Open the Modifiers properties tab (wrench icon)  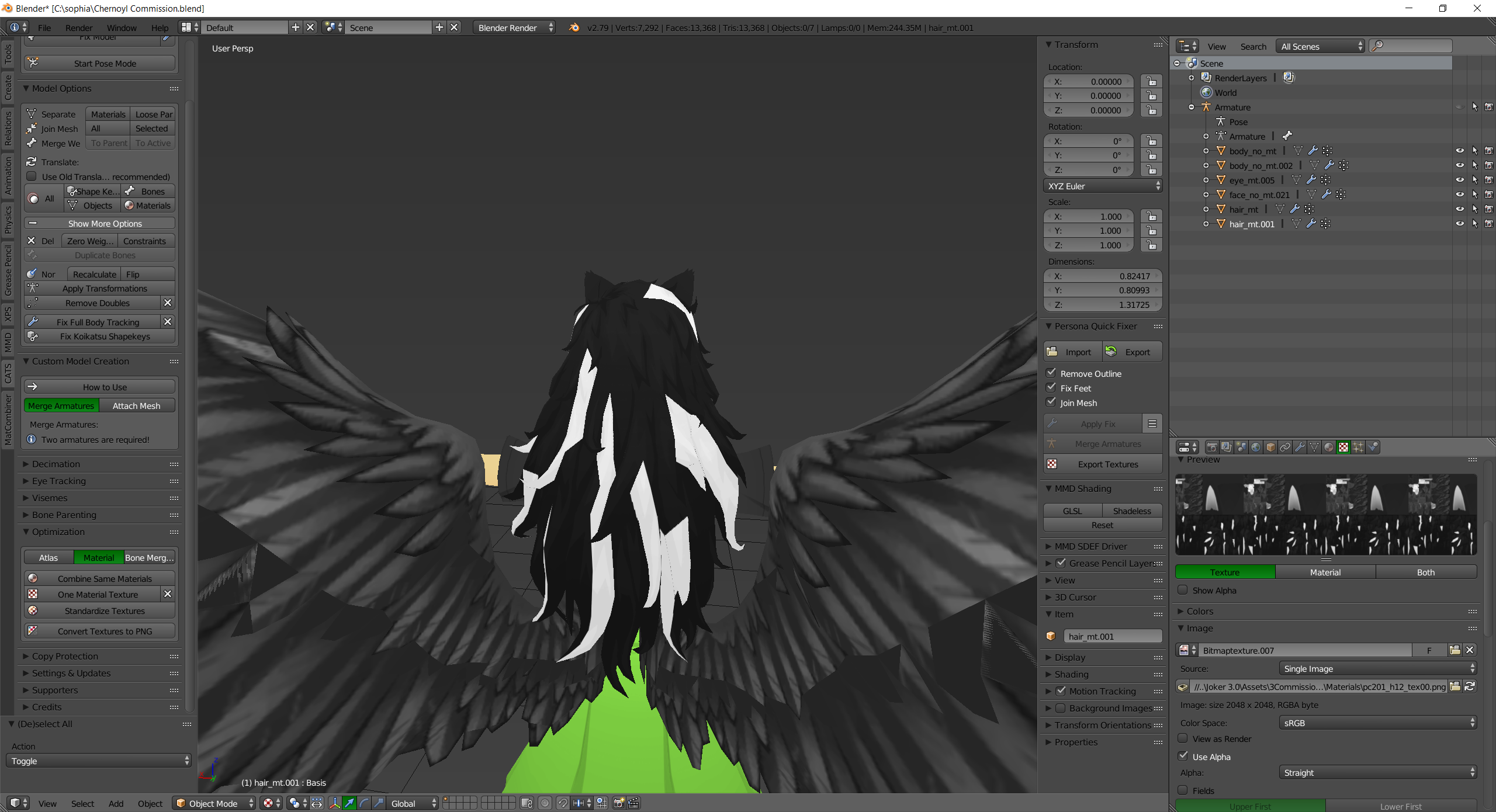pyautogui.click(x=1300, y=447)
